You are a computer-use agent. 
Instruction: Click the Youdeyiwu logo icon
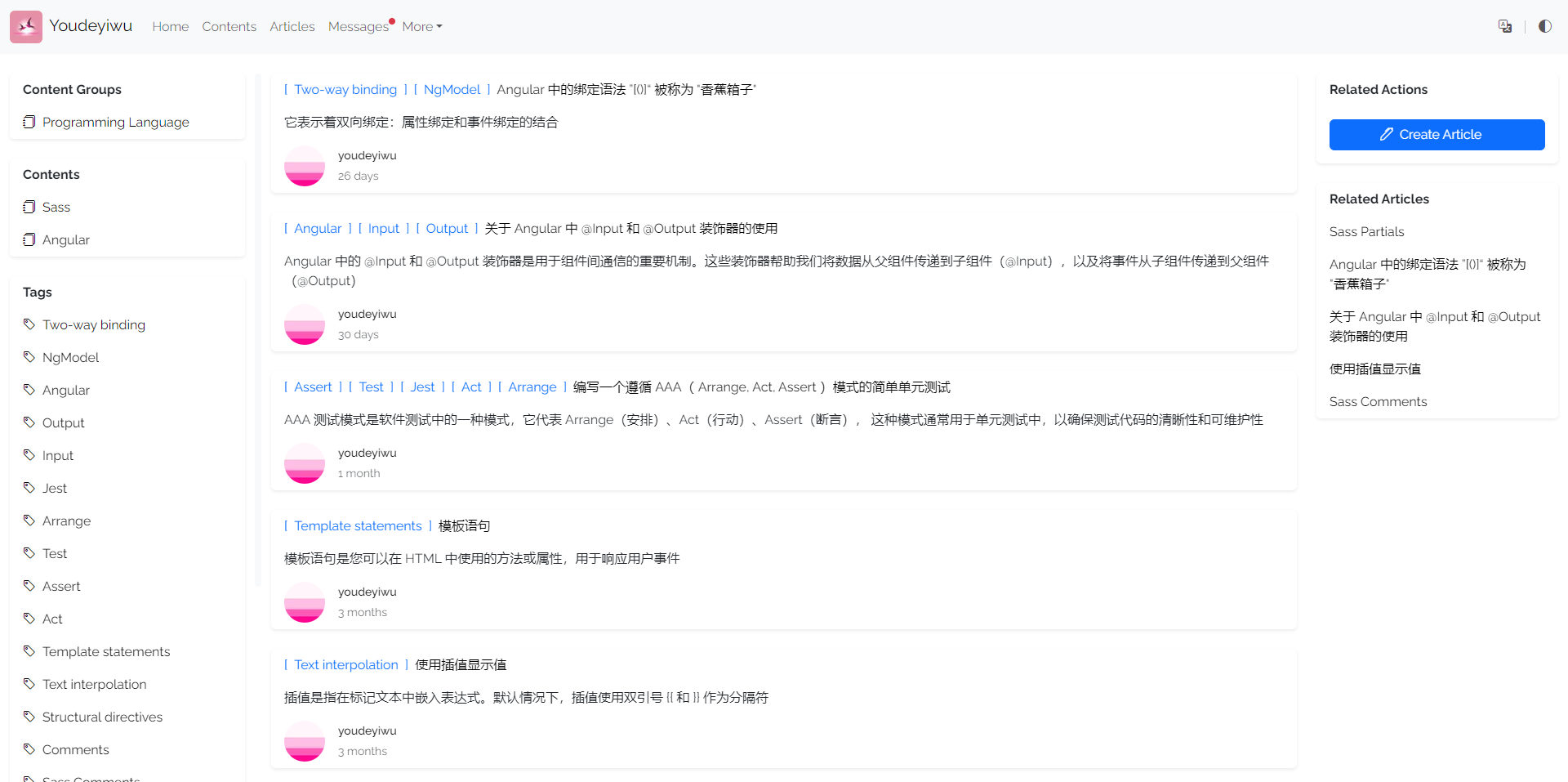[x=26, y=27]
